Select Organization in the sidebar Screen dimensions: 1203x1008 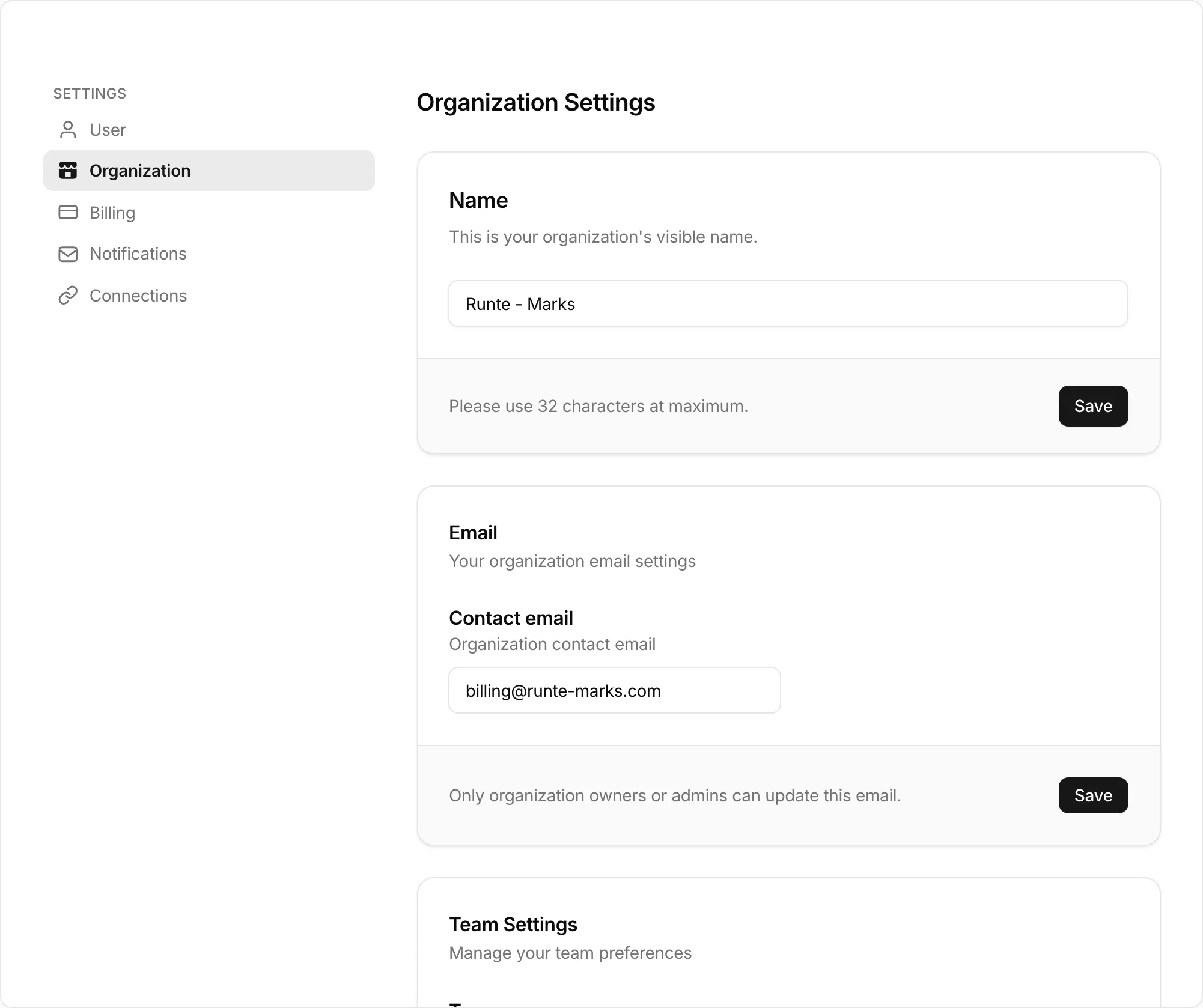click(x=209, y=171)
